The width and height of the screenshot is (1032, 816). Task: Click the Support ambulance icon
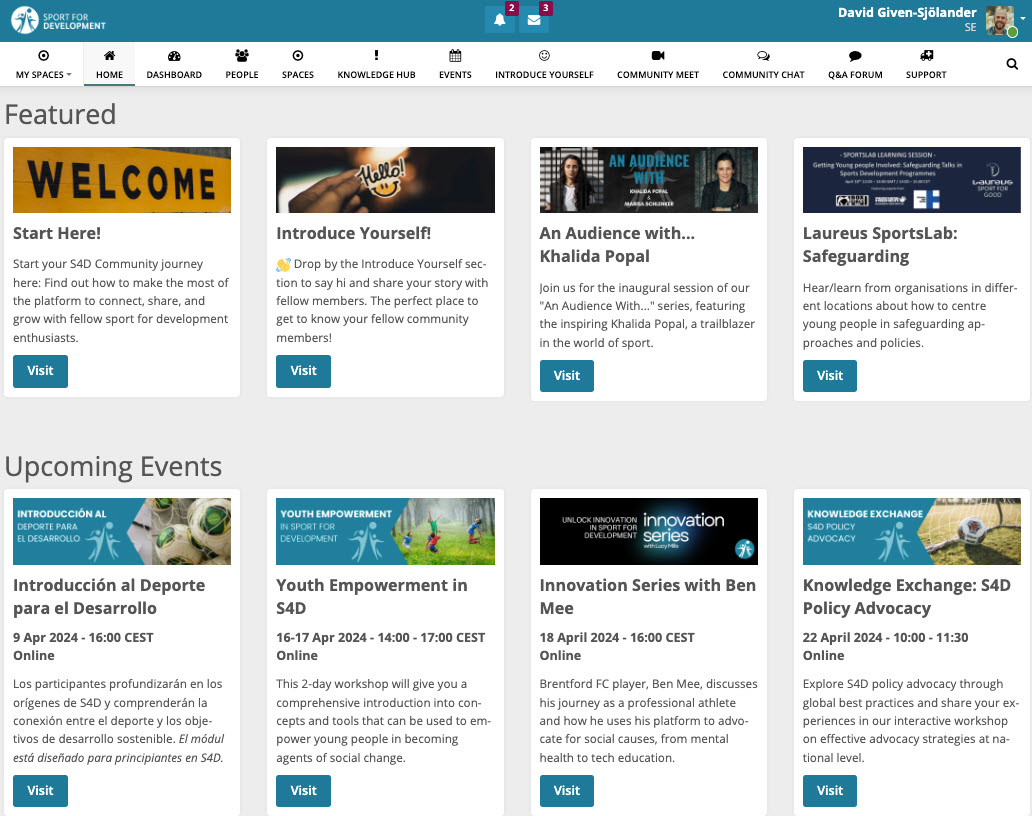926,55
